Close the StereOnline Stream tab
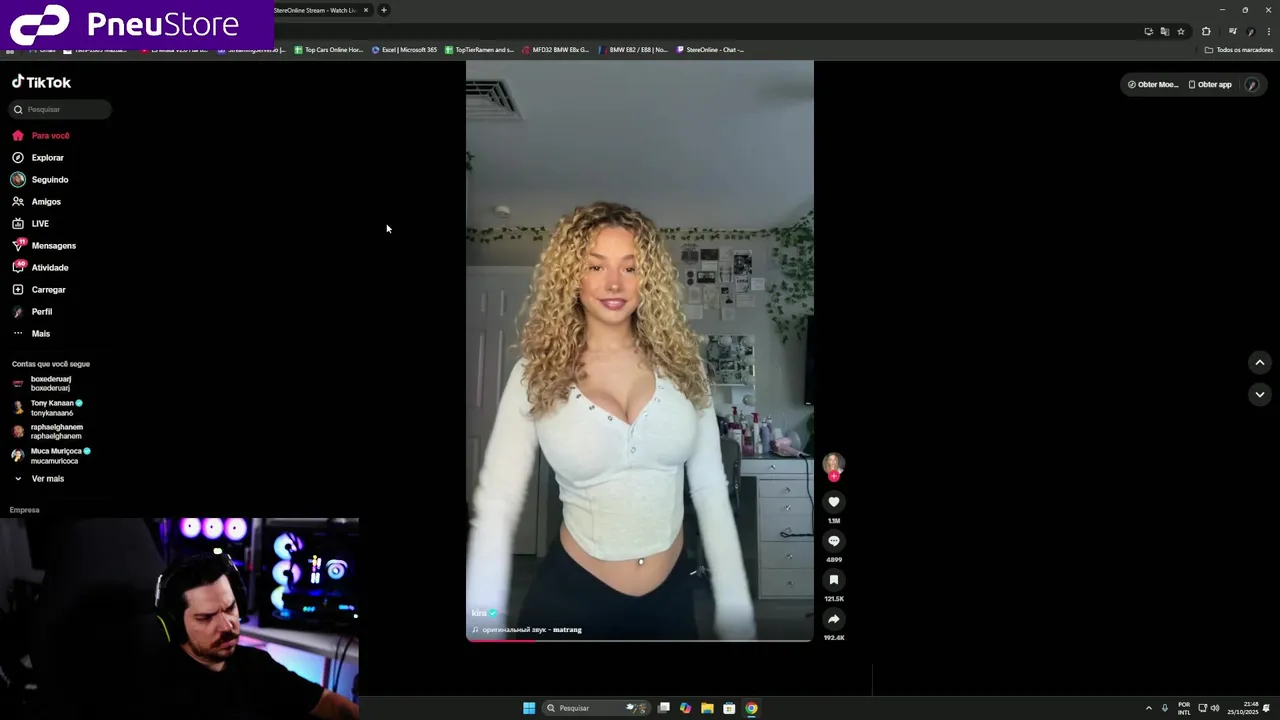The width and height of the screenshot is (1280, 720). [x=366, y=10]
